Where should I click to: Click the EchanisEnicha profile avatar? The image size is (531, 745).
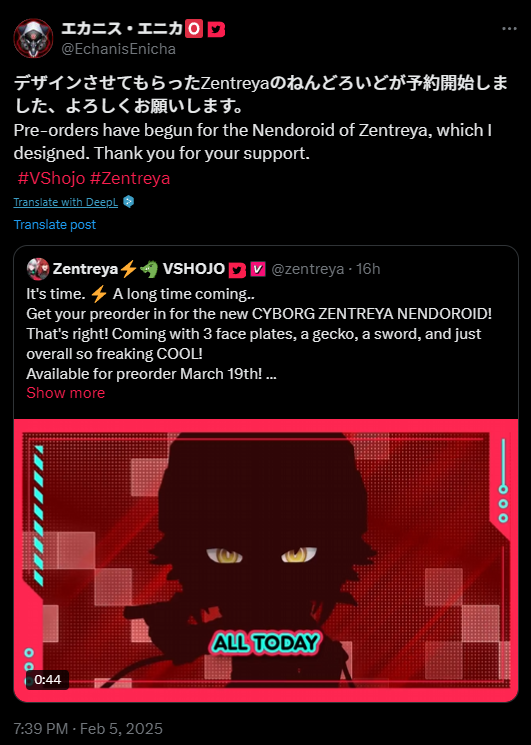(33, 38)
